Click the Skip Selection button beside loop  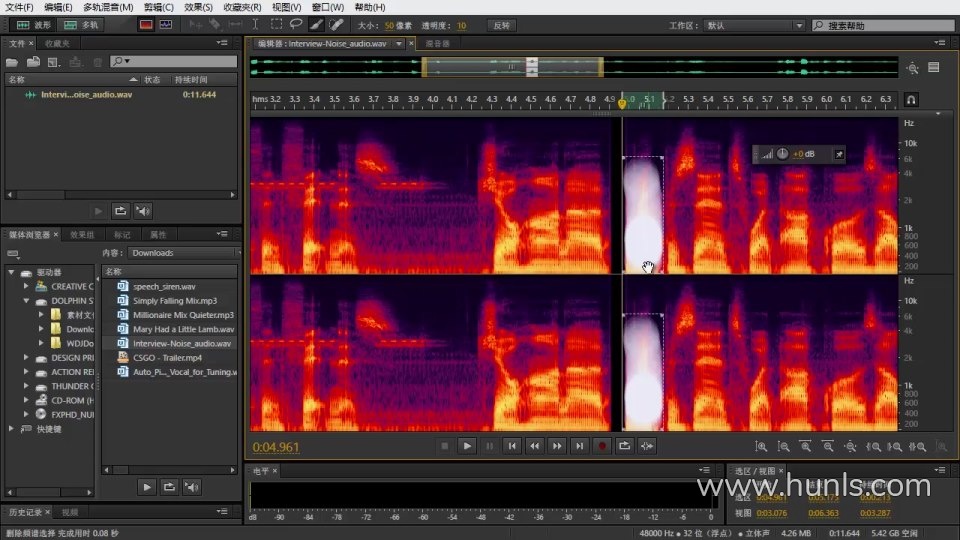[648, 446]
